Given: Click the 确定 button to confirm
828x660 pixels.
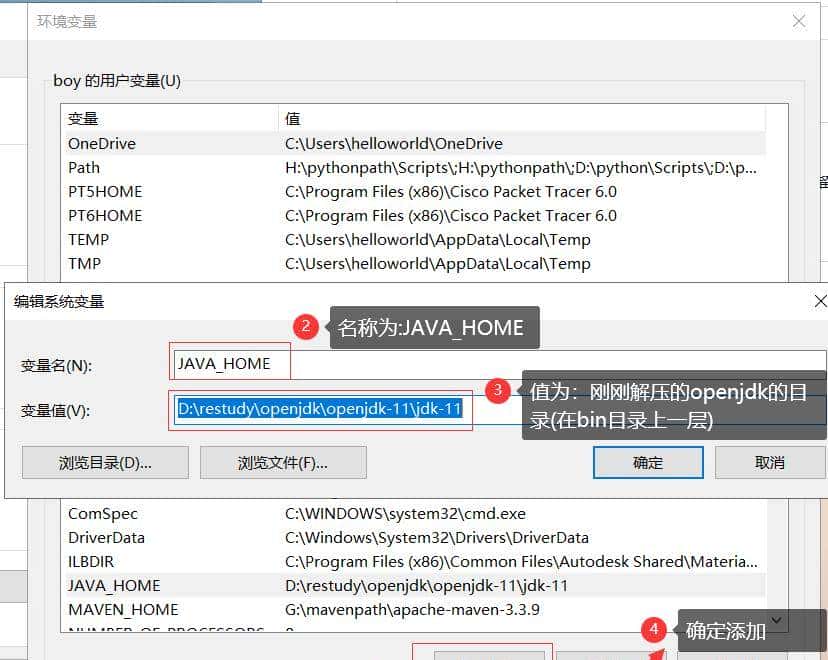Looking at the screenshot, I should coord(651,462).
